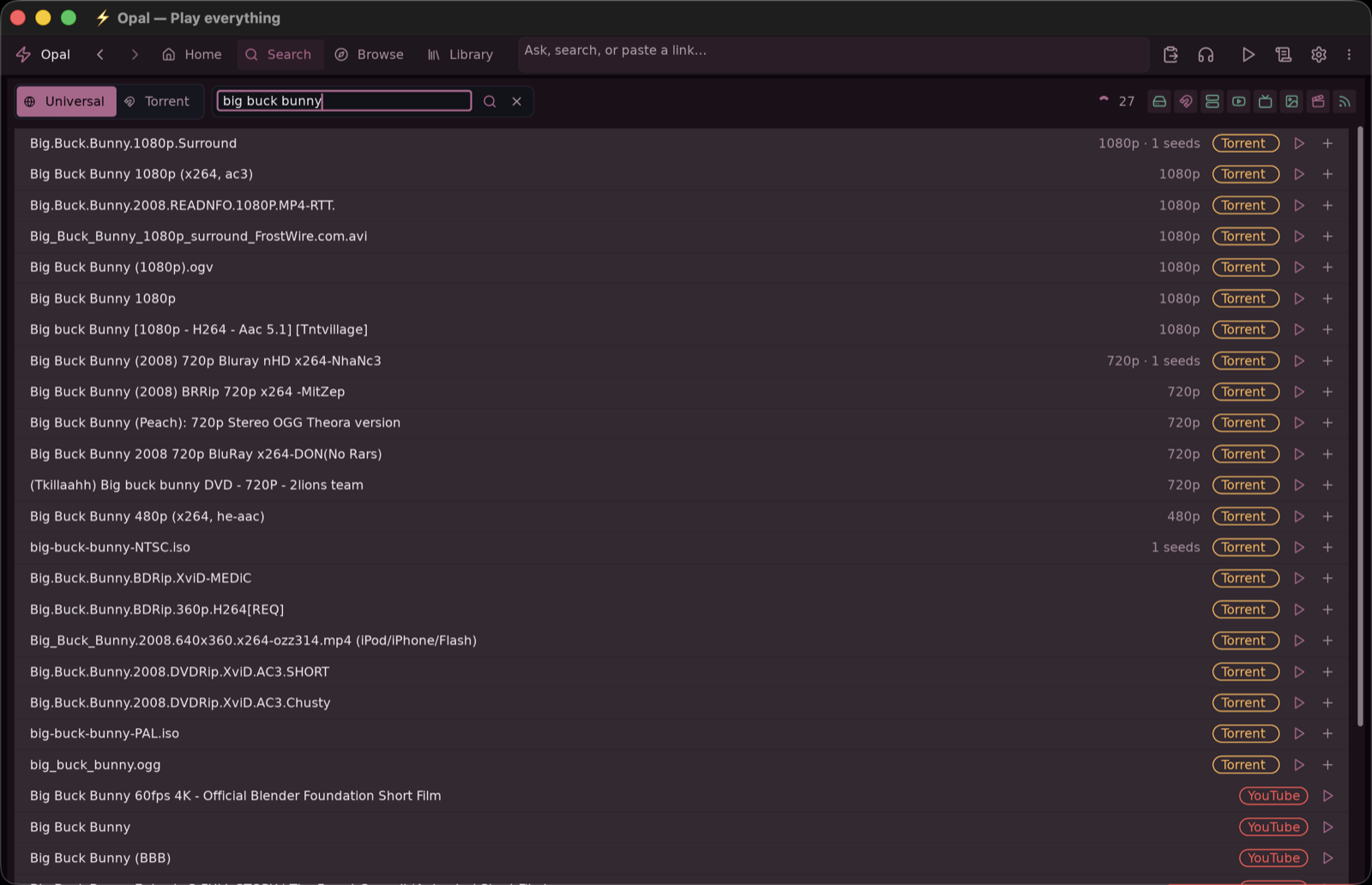The width and height of the screenshot is (1372, 885).
Task: Go forward with the right chevron
Action: (x=135, y=54)
